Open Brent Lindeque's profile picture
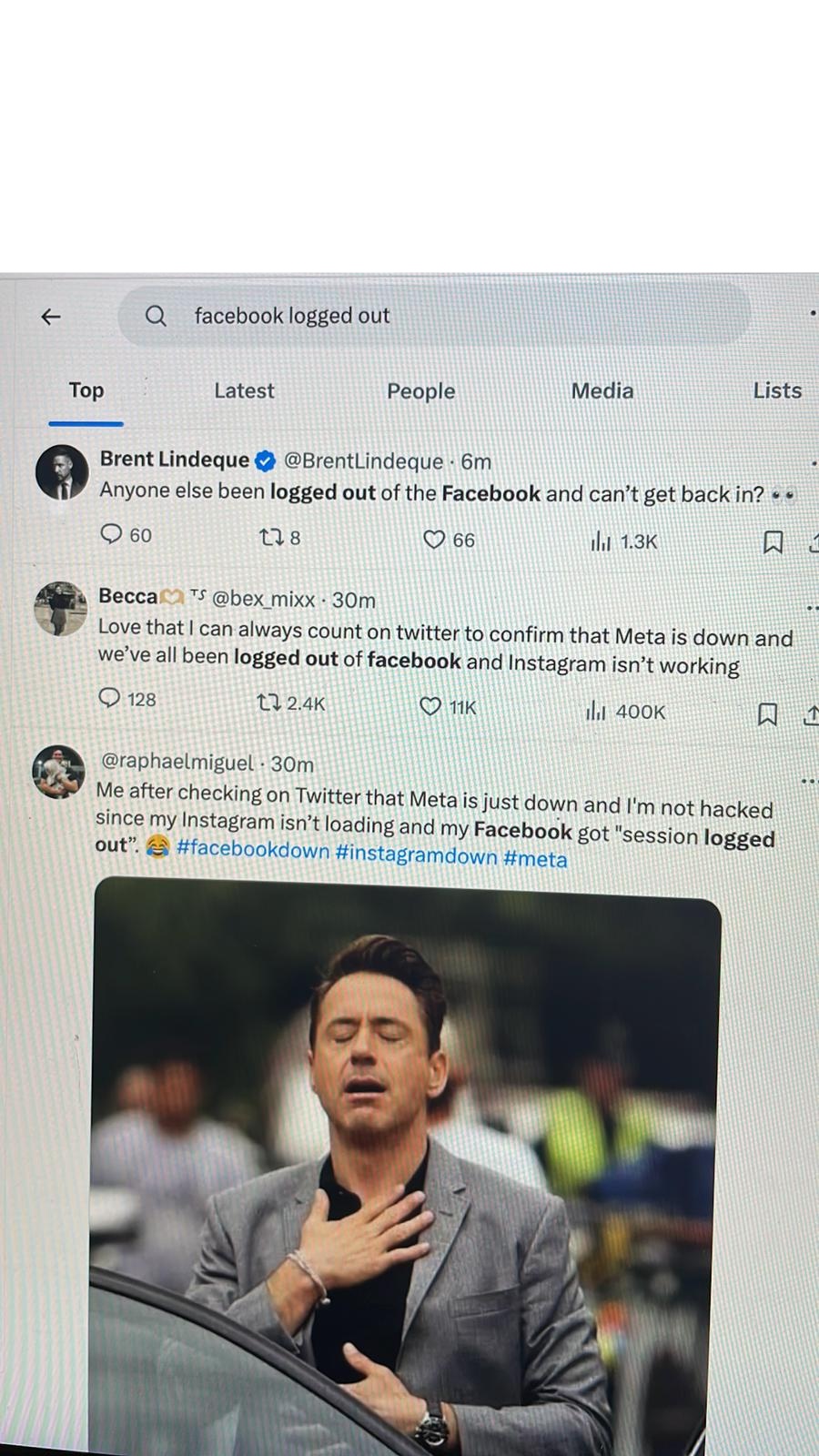This screenshot has height=1456, width=819. [62, 472]
